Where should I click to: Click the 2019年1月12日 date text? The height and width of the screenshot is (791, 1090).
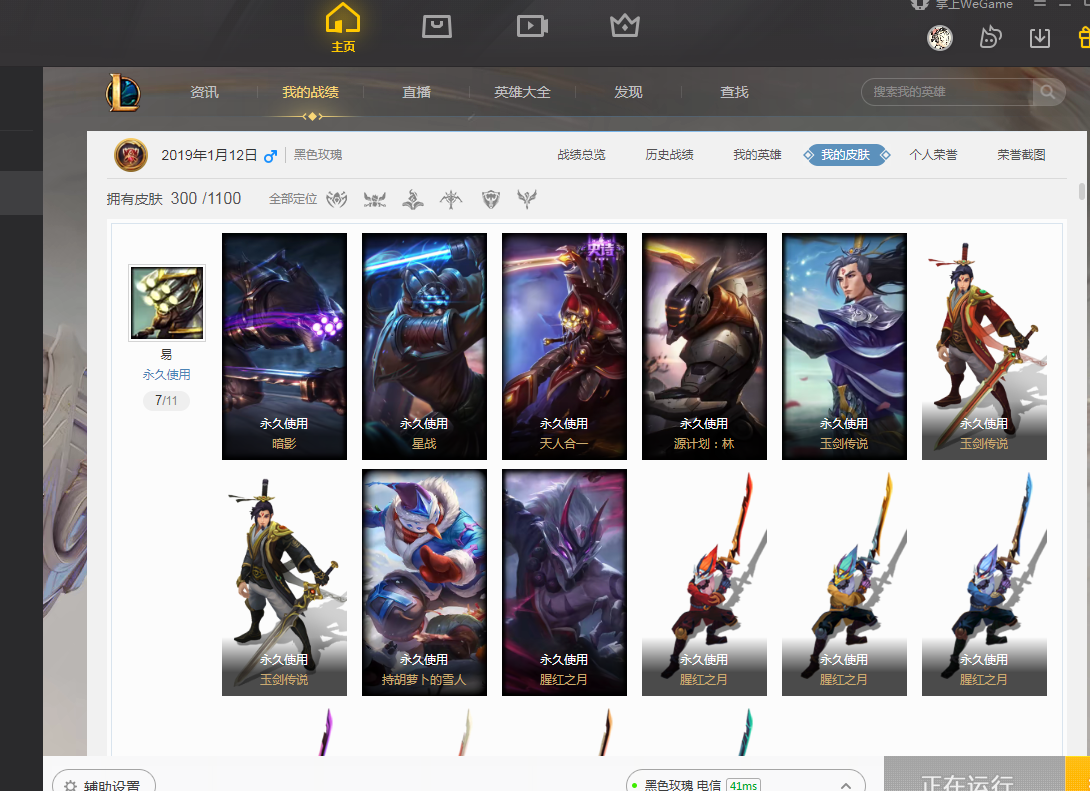(x=209, y=155)
